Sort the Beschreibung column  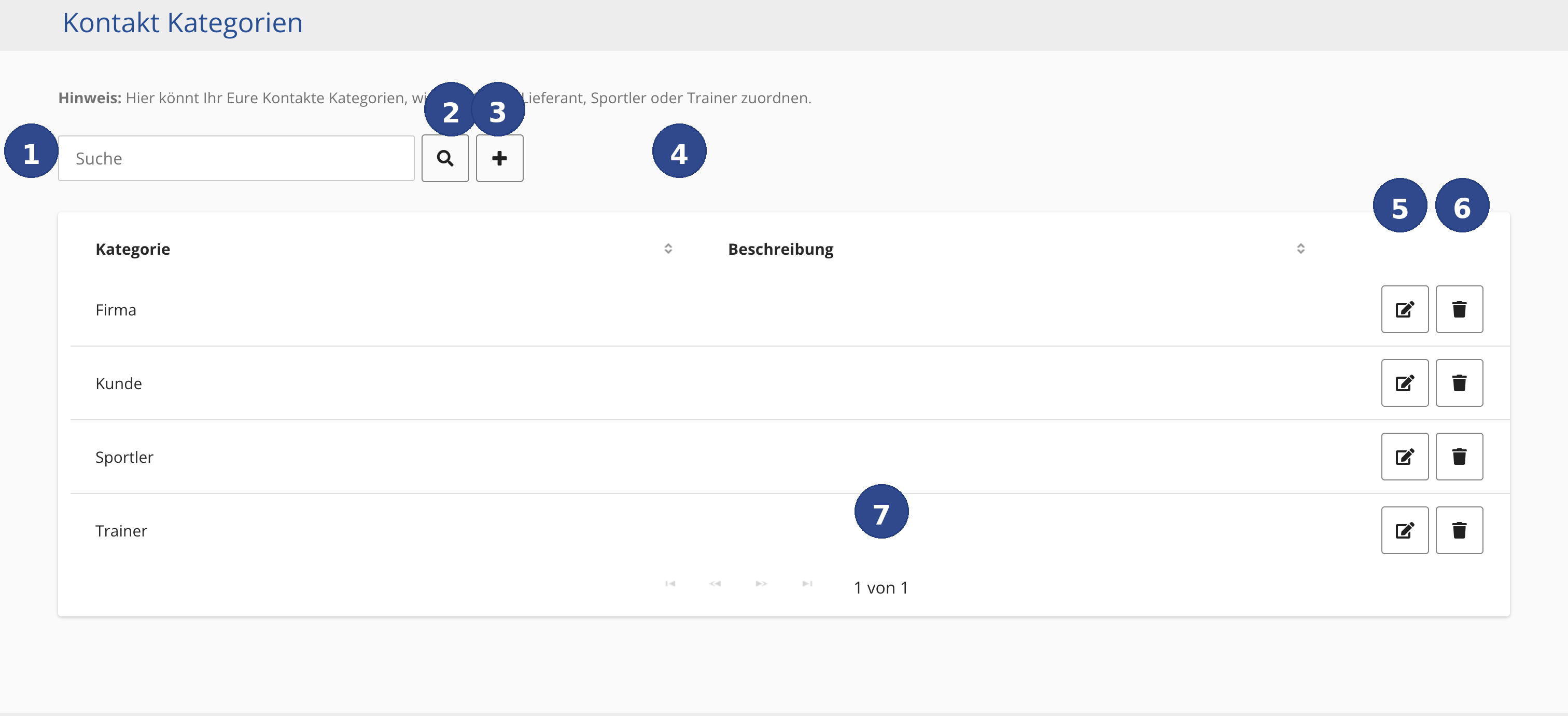[1301, 249]
